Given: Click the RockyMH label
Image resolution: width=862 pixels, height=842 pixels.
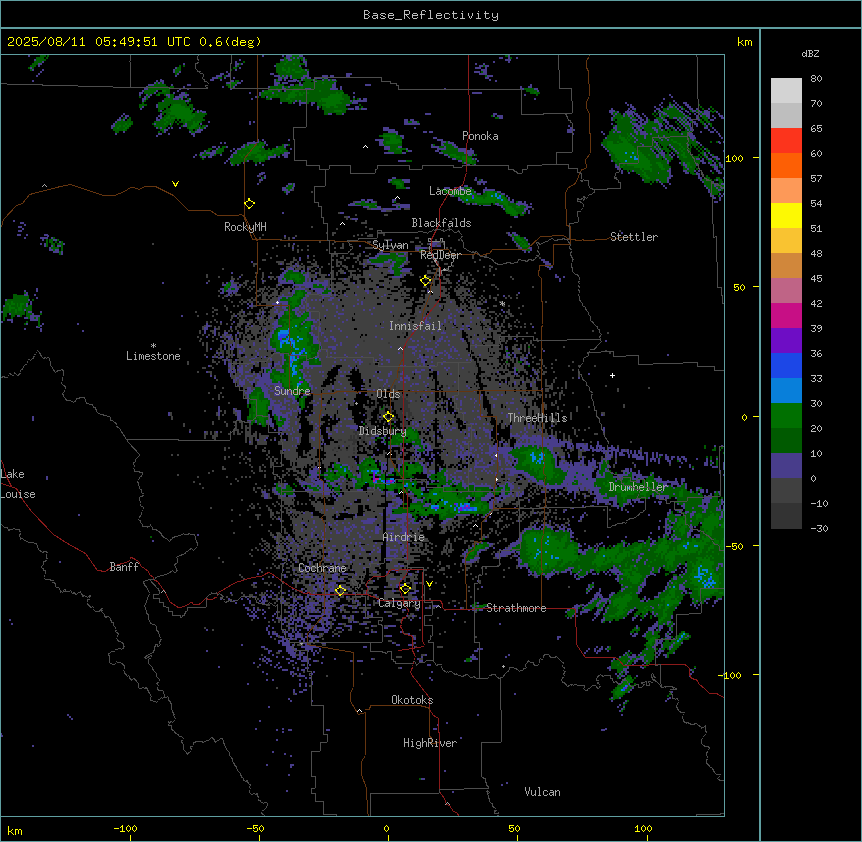Looking at the screenshot, I should (x=245, y=227).
